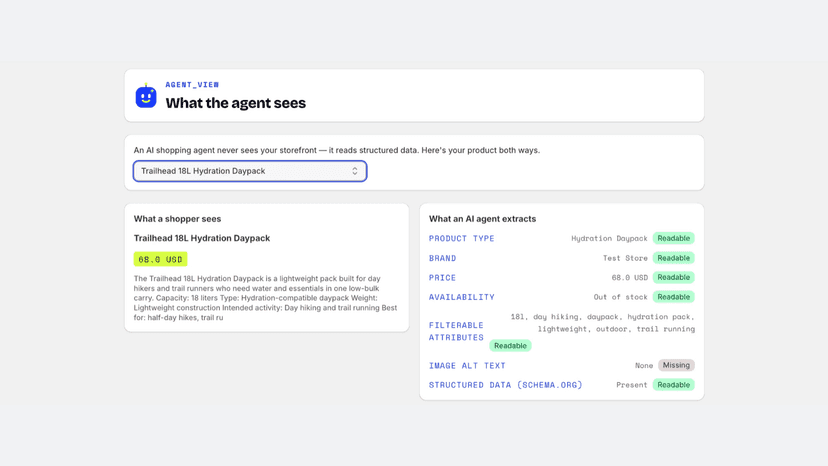Click the filterable attributes tag list value

coord(603,323)
